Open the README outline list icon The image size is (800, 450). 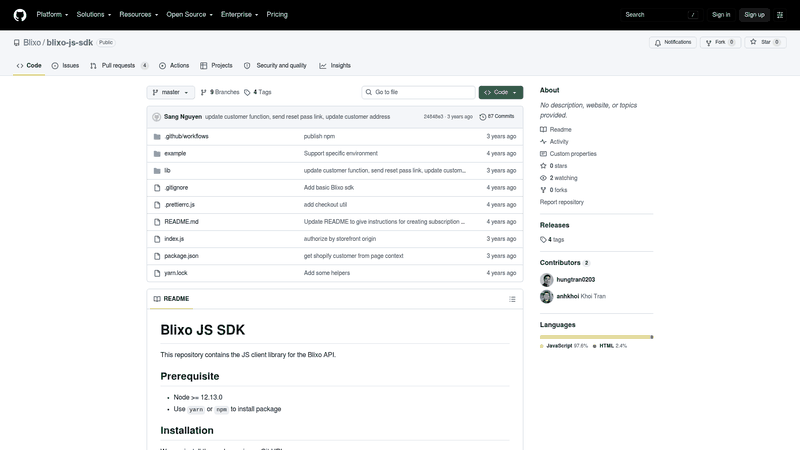pos(512,299)
